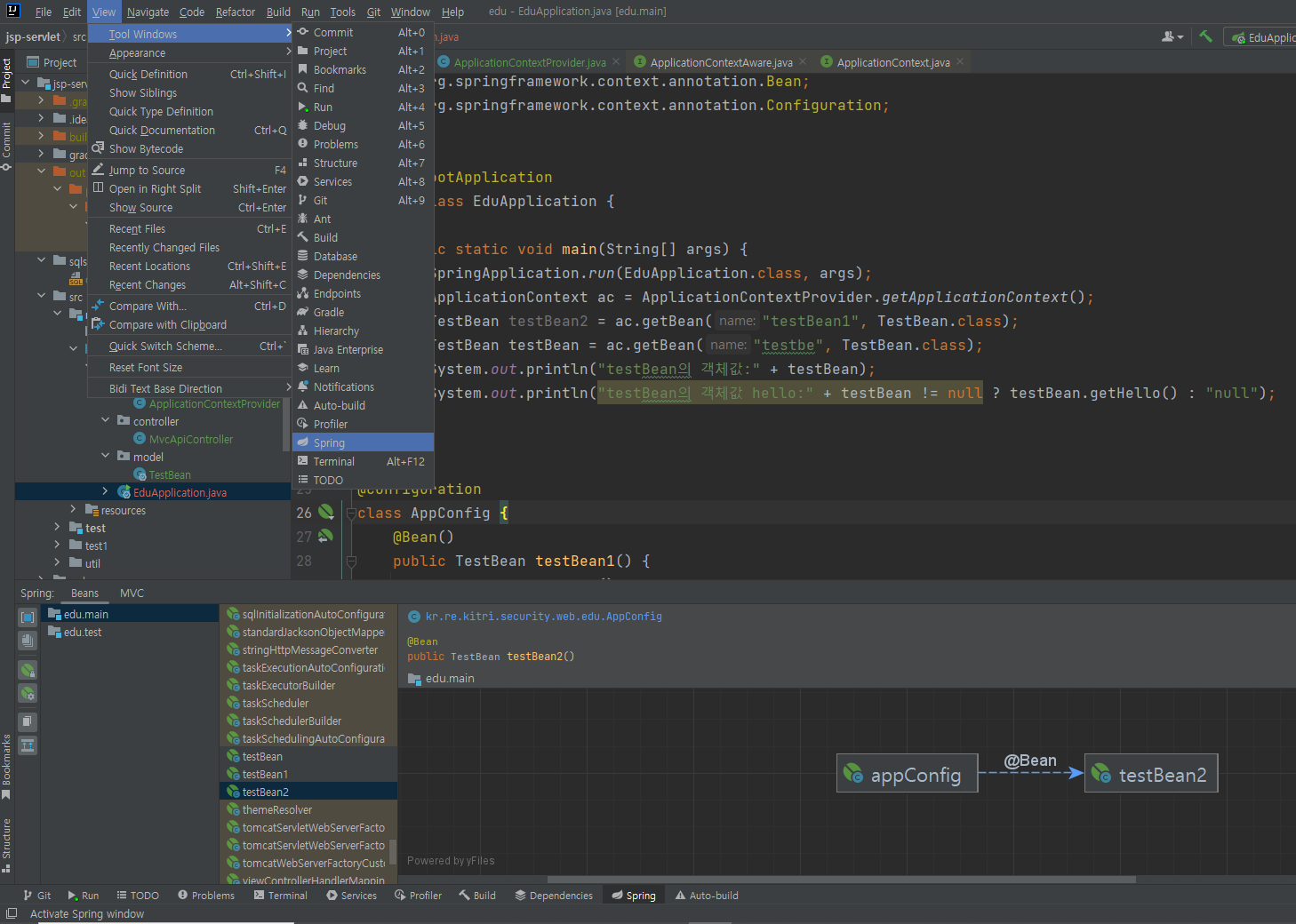This screenshot has width=1296, height=924.
Task: Collapse the sqls folder in project tree
Action: [42, 260]
